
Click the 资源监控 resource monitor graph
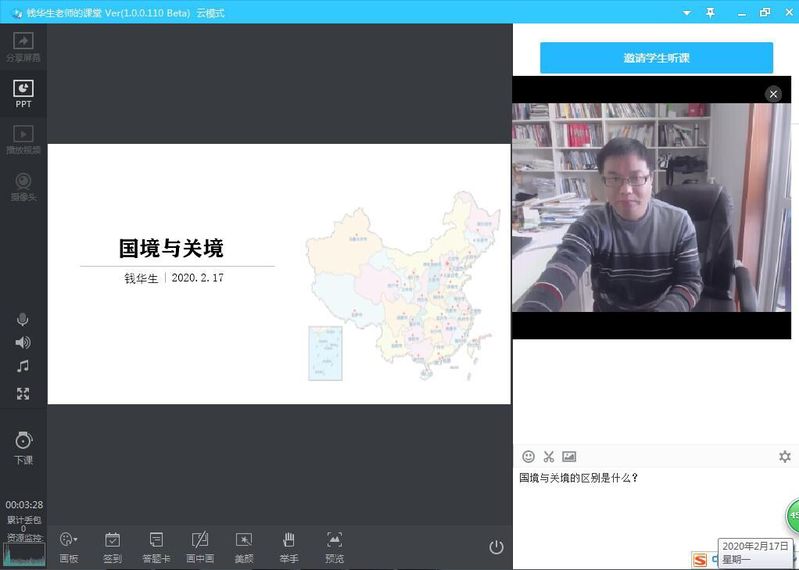[x=24, y=555]
